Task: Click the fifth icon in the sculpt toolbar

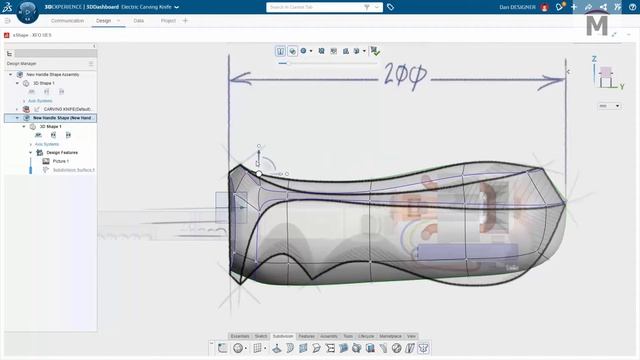Action: [x=333, y=51]
